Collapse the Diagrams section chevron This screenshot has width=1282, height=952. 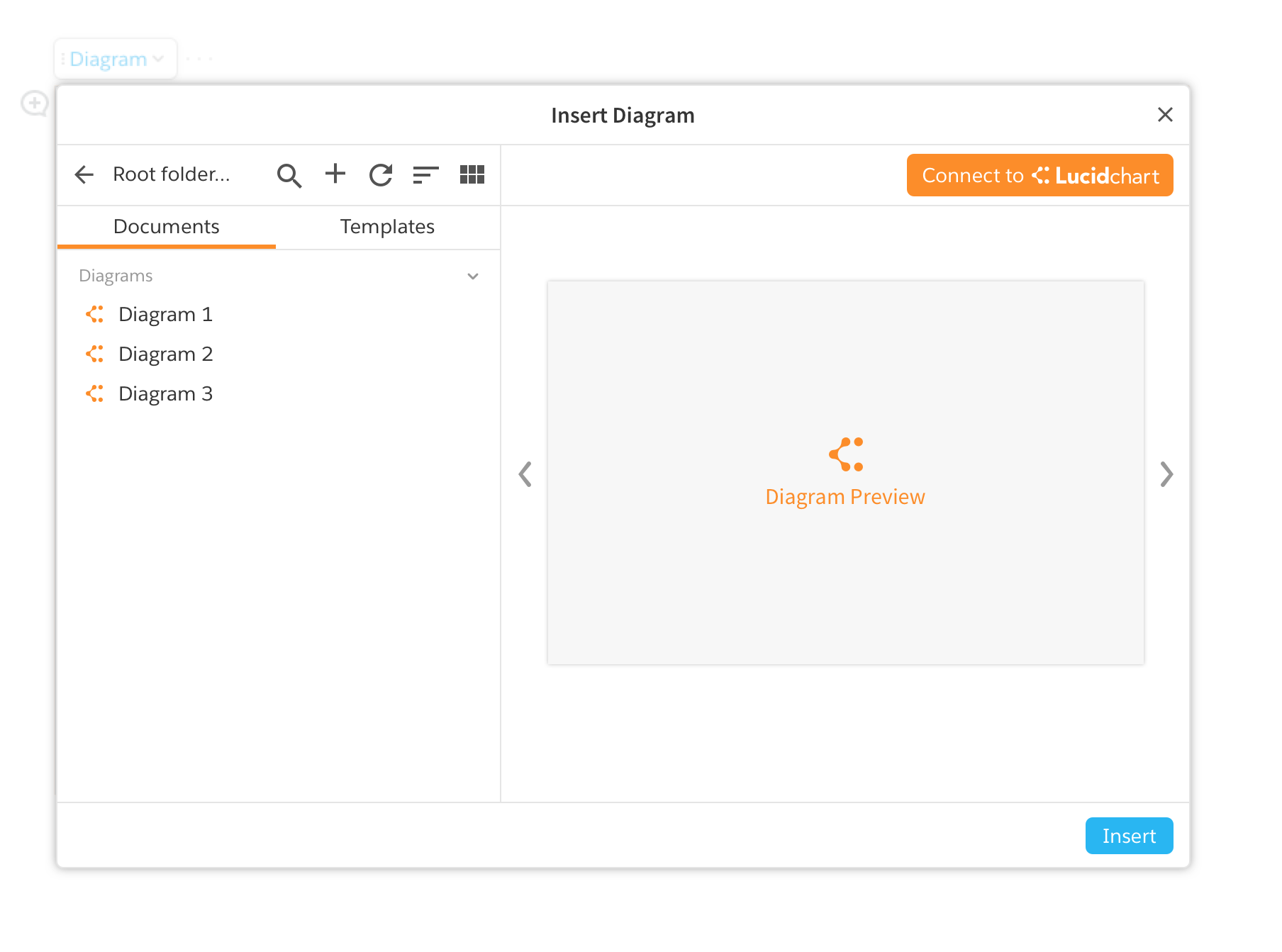click(473, 276)
